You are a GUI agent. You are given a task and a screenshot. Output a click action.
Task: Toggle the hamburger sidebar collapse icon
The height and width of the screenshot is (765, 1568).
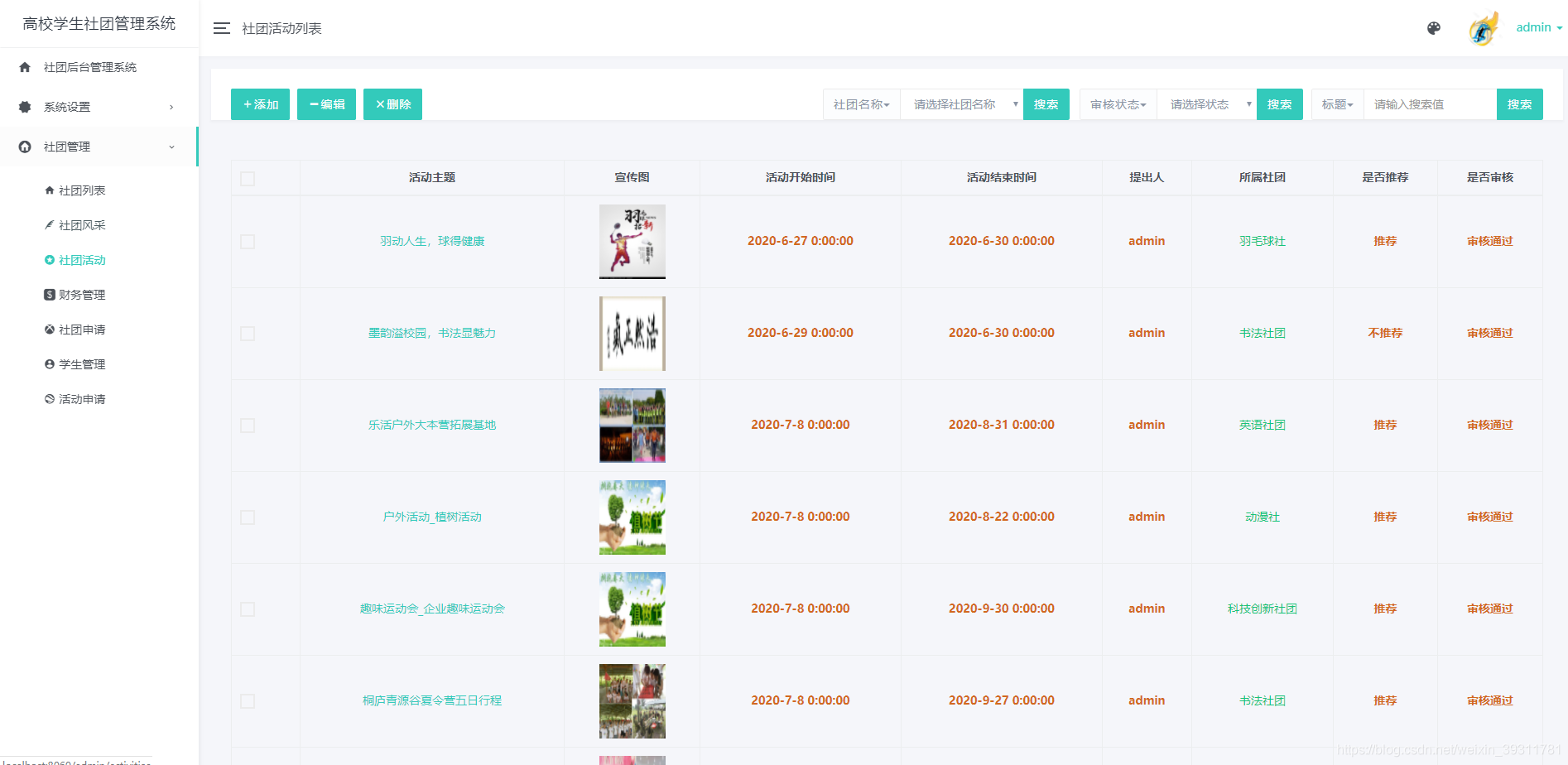(221, 28)
